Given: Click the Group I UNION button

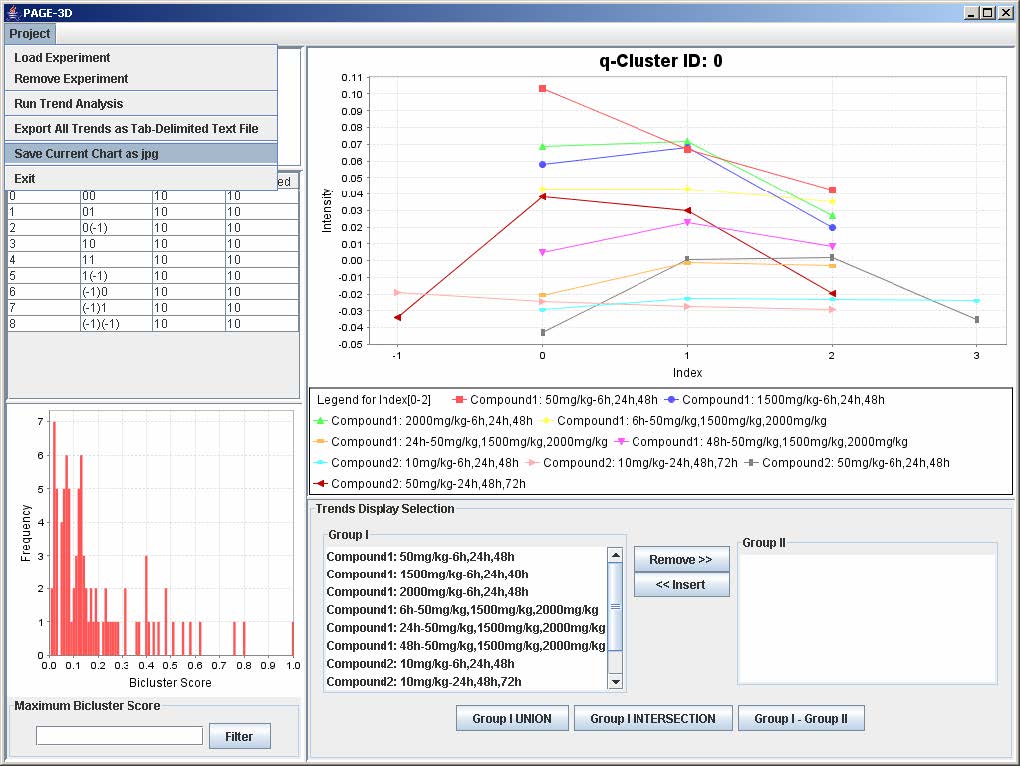Looking at the screenshot, I should (512, 718).
